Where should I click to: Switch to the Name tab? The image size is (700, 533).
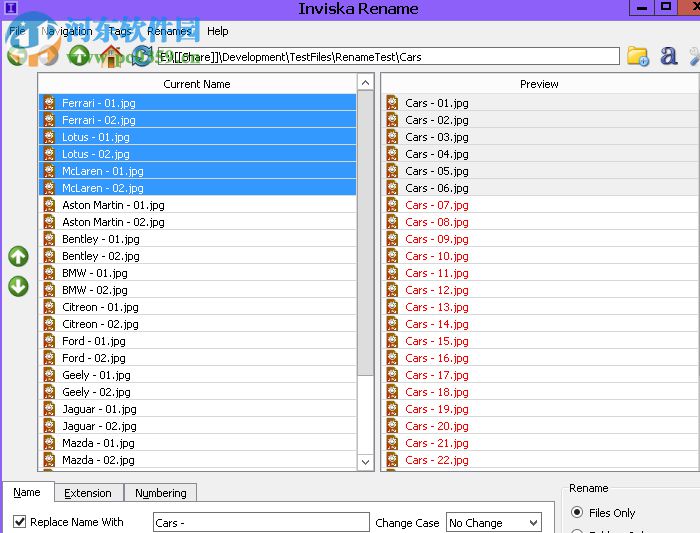pos(27,492)
